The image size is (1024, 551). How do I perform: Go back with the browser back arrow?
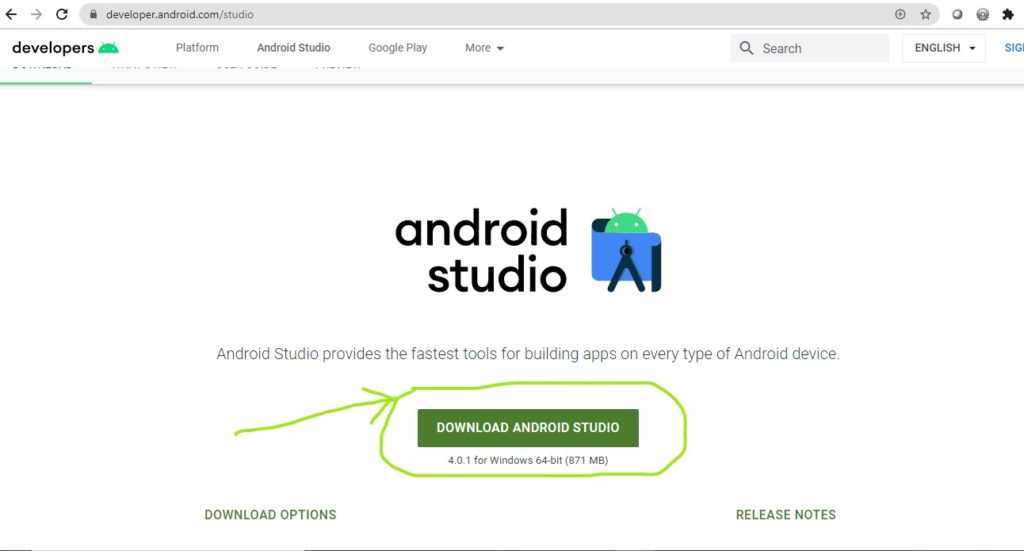click(11, 14)
